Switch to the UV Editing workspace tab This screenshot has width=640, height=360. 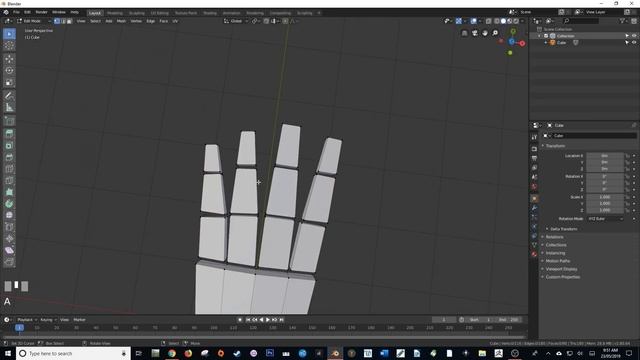coord(160,13)
